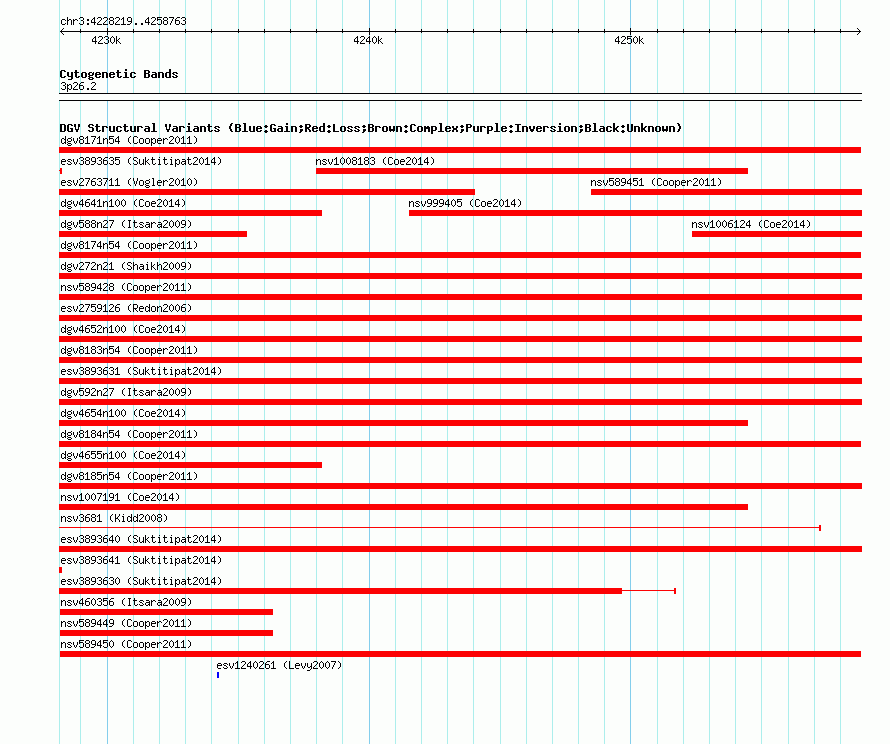The width and height of the screenshot is (890, 744).
Task: Select dgv4641n100 (Coe2014) label
Action: point(123,203)
